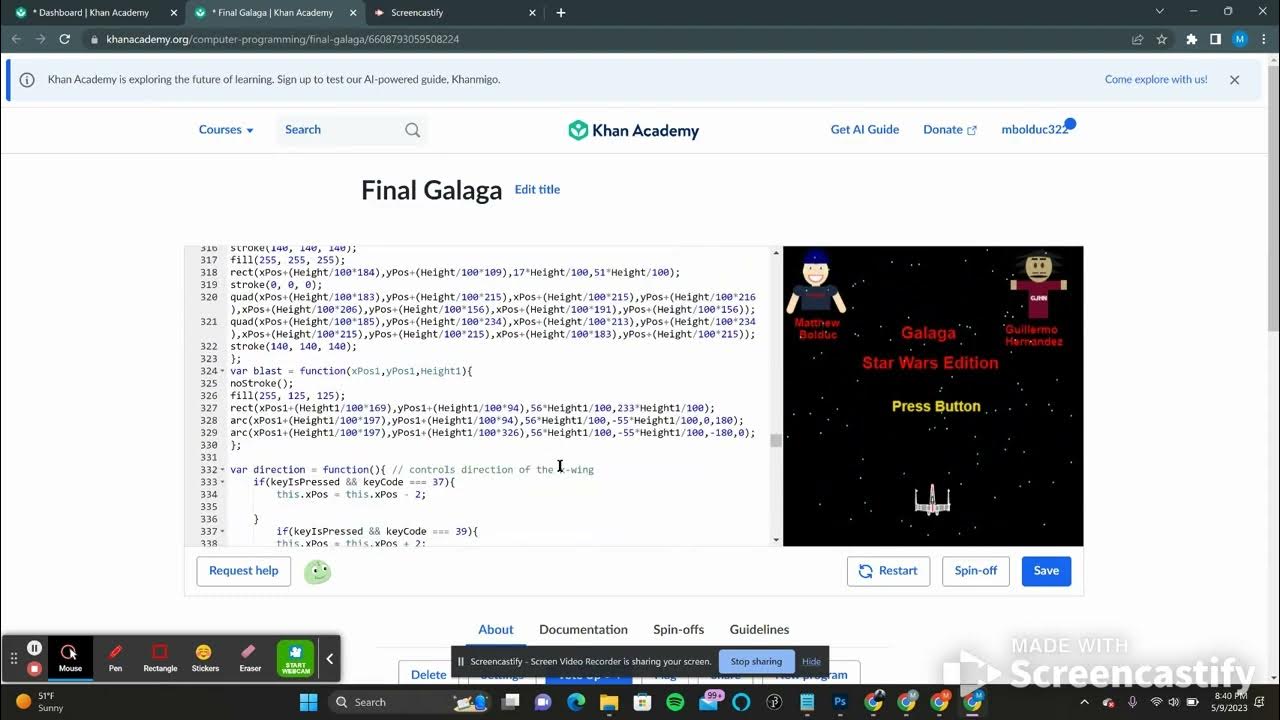Switch to the Spin-offs tab
This screenshot has width=1280, height=720.
click(678, 630)
